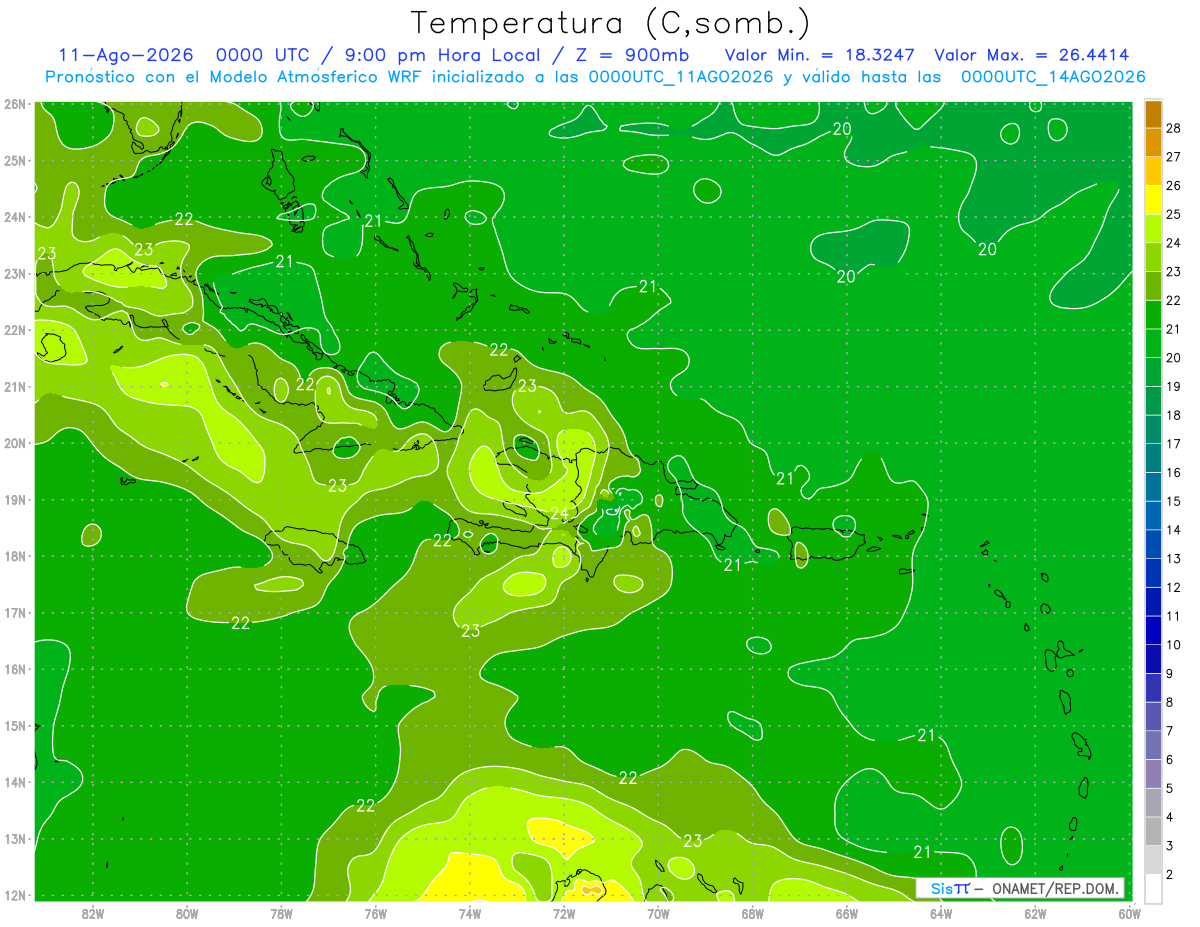
Task: Select the 'Valor Max. = 26.4414' value
Action: pos(1032,56)
